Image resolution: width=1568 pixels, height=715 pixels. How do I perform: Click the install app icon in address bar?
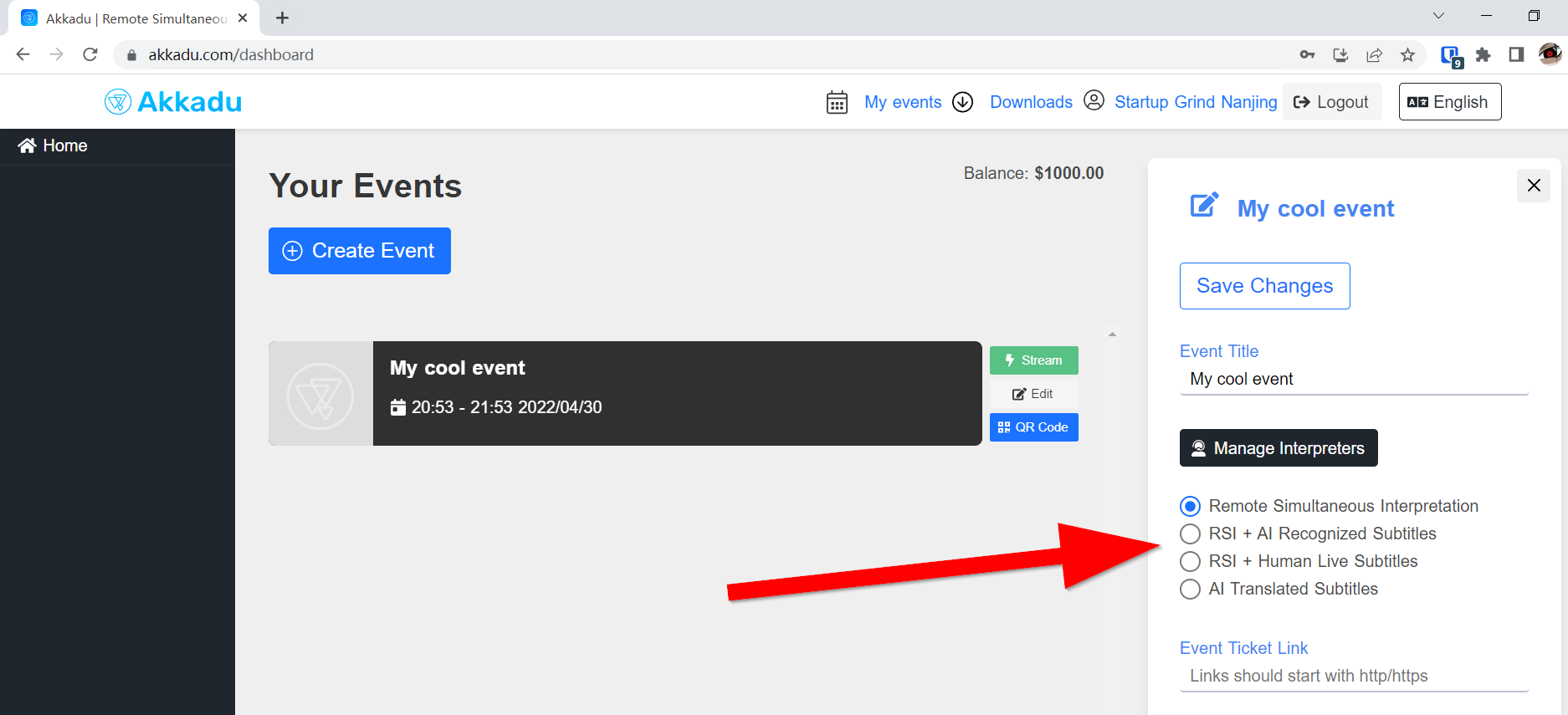pos(1340,54)
